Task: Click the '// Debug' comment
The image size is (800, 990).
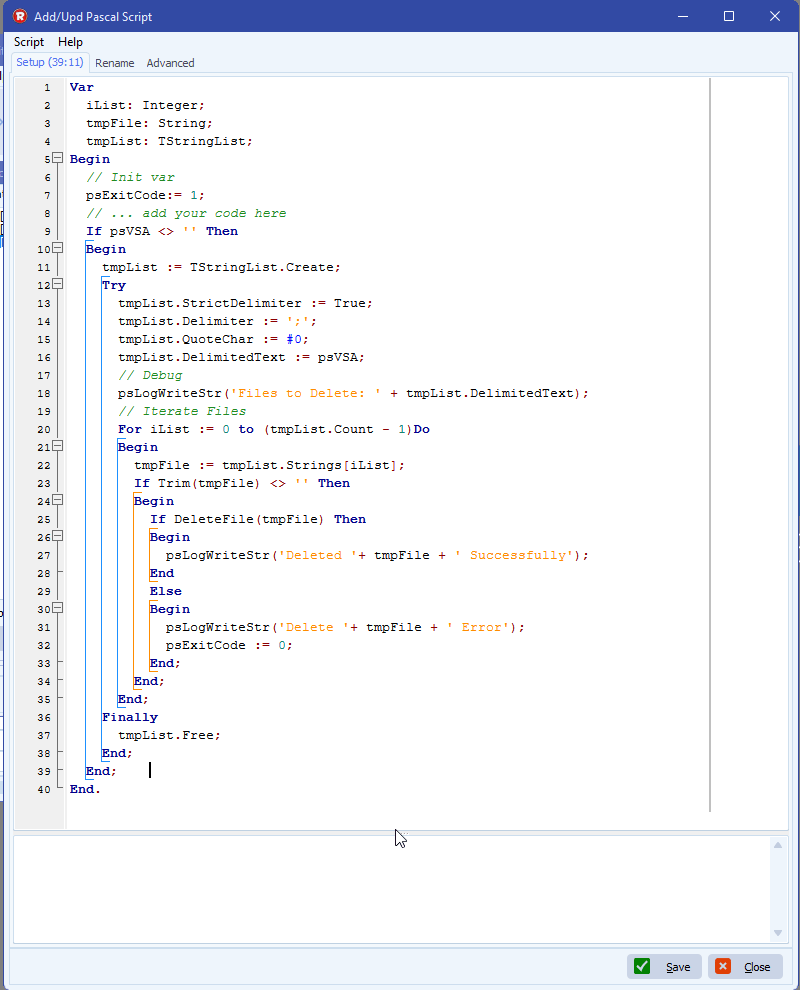Action: pyautogui.click(x=150, y=375)
